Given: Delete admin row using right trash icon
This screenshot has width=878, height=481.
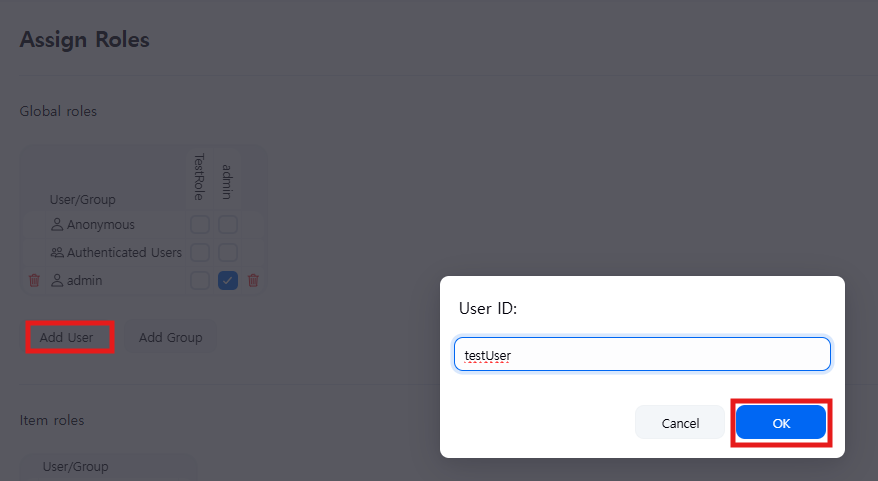Looking at the screenshot, I should (253, 280).
